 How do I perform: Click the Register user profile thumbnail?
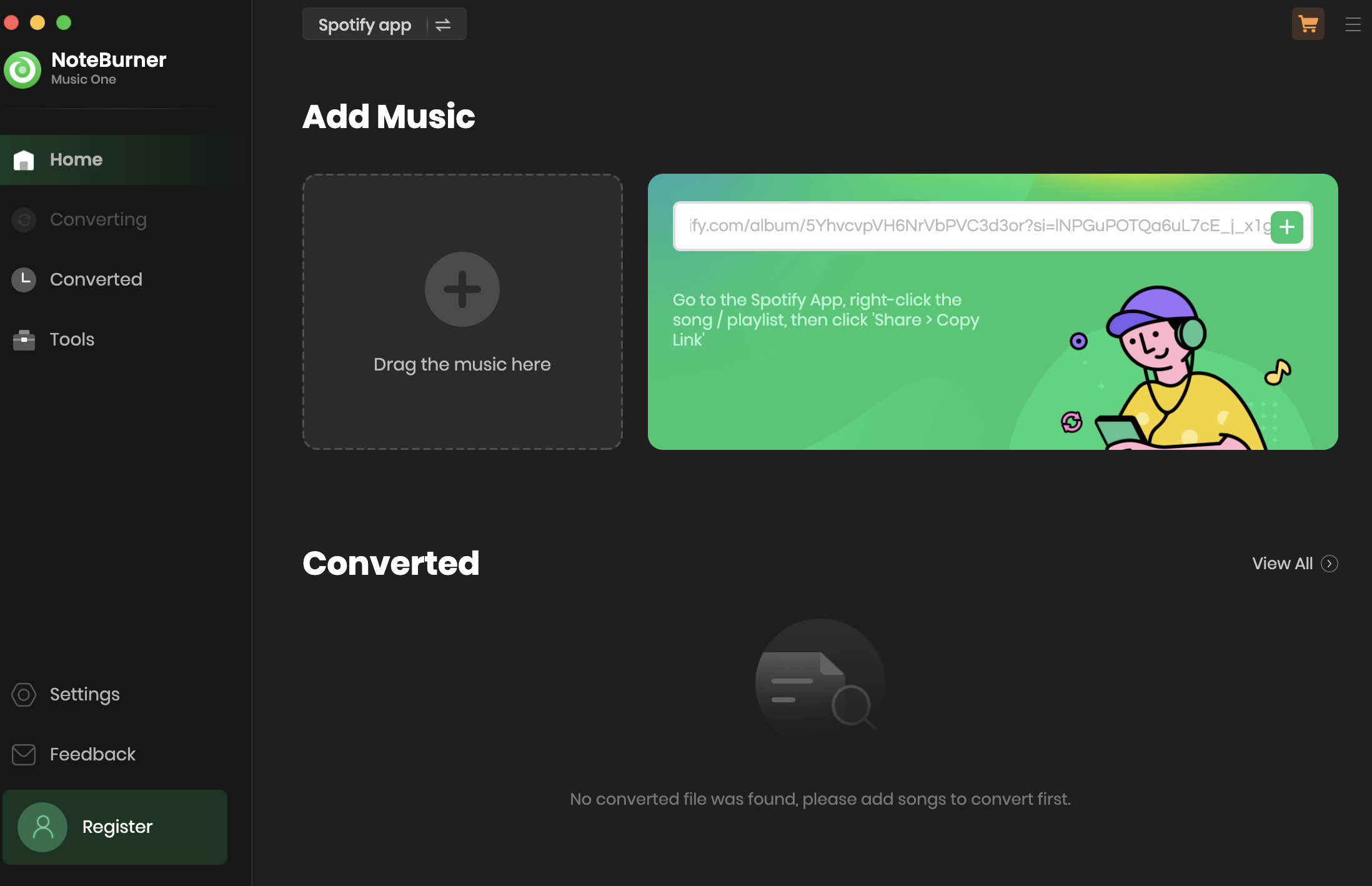(x=41, y=826)
